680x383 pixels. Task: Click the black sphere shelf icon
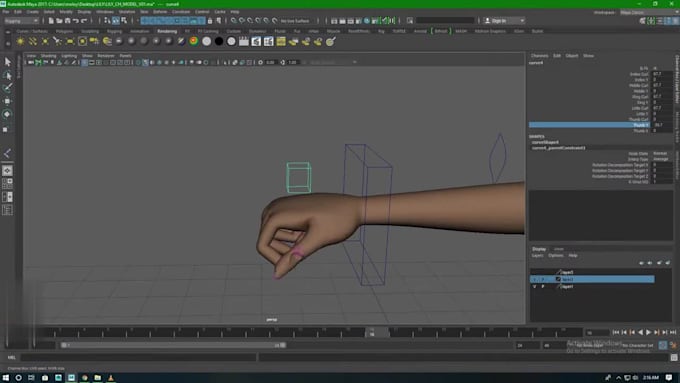pyautogui.click(x=219, y=41)
